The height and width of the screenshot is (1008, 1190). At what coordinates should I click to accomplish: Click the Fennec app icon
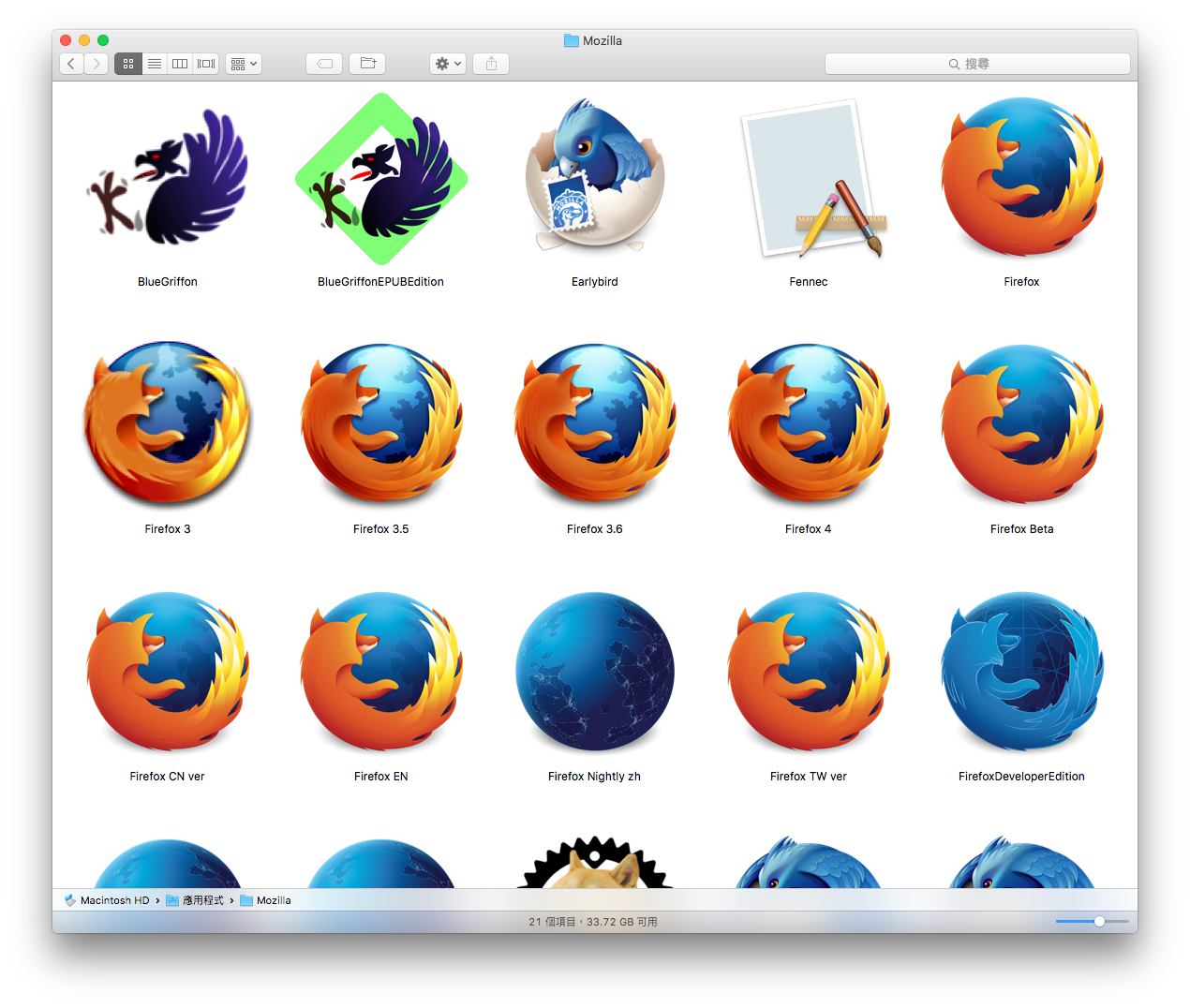coord(808,180)
